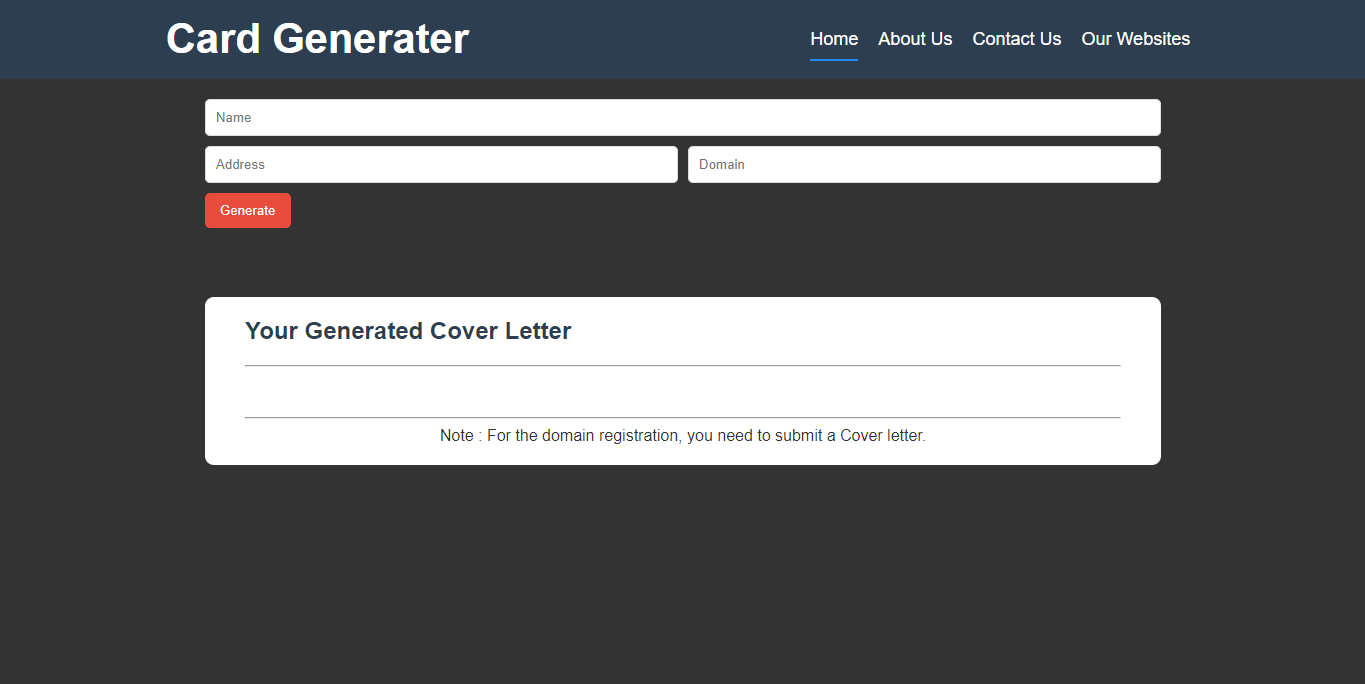Screen dimensions: 1365x684
Task: Click the Your Generated Cover Letter heading
Action: pos(408,330)
